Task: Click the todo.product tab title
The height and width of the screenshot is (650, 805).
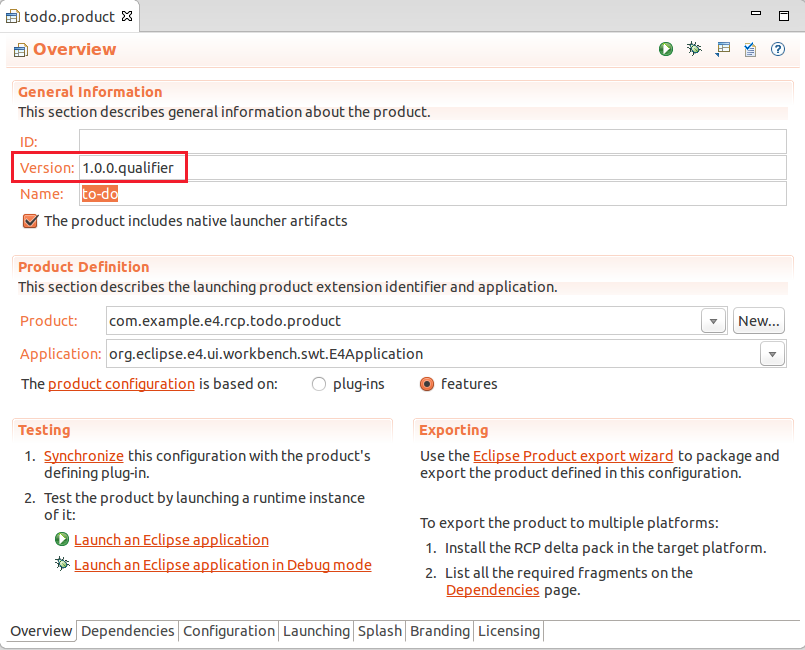Action: point(69,16)
